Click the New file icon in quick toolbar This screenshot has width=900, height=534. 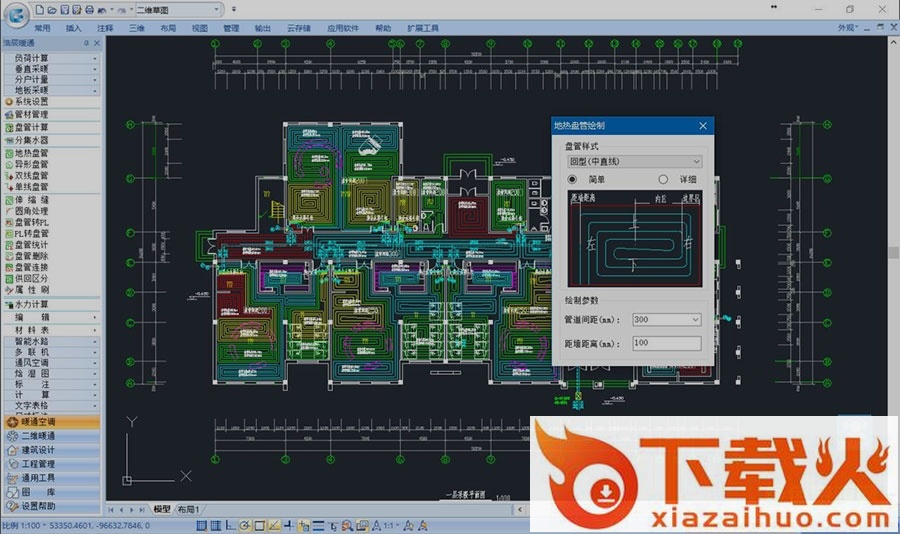(39, 9)
